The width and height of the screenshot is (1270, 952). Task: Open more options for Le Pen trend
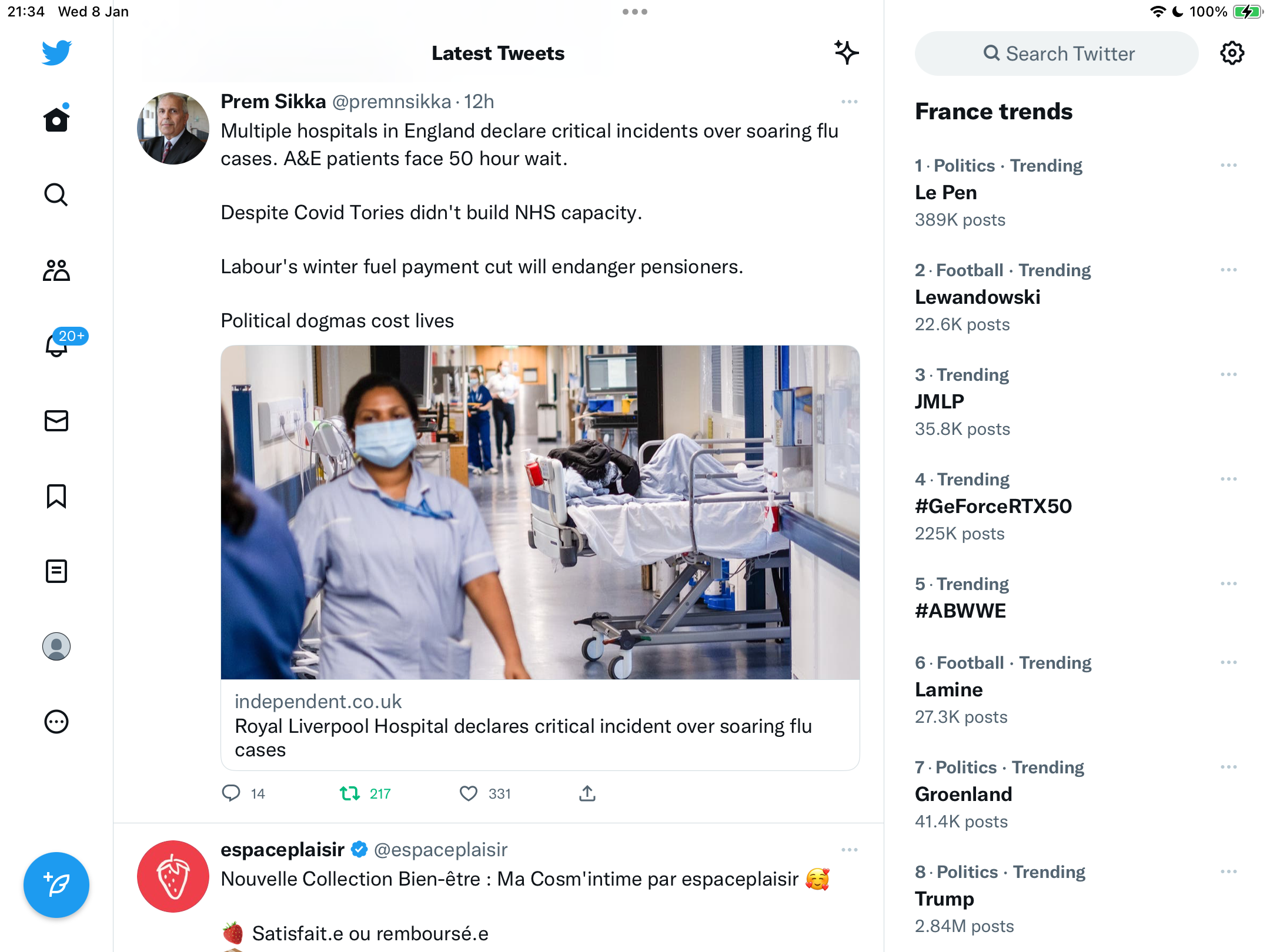1229,165
